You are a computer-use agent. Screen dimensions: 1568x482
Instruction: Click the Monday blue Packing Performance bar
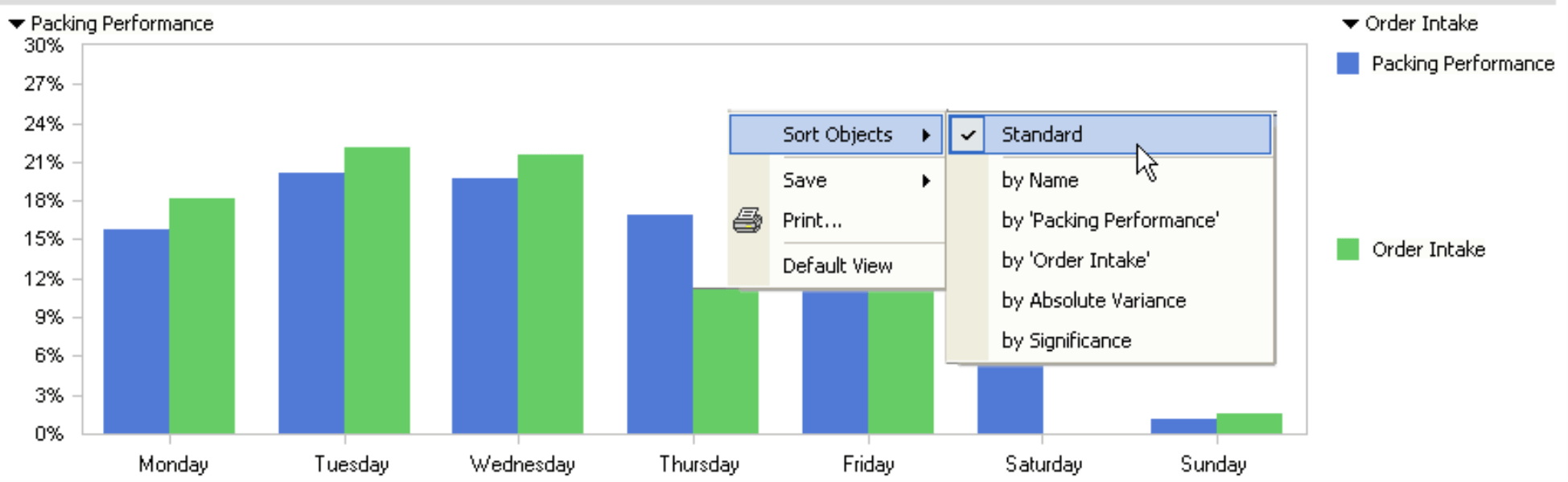[x=137, y=332]
